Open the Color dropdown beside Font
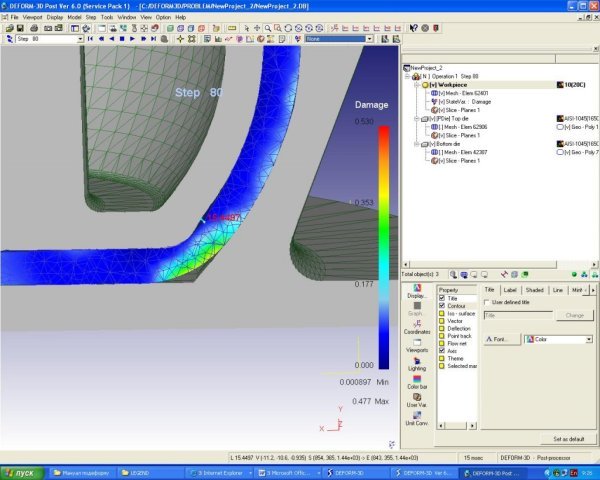The image size is (600, 480). [589, 339]
